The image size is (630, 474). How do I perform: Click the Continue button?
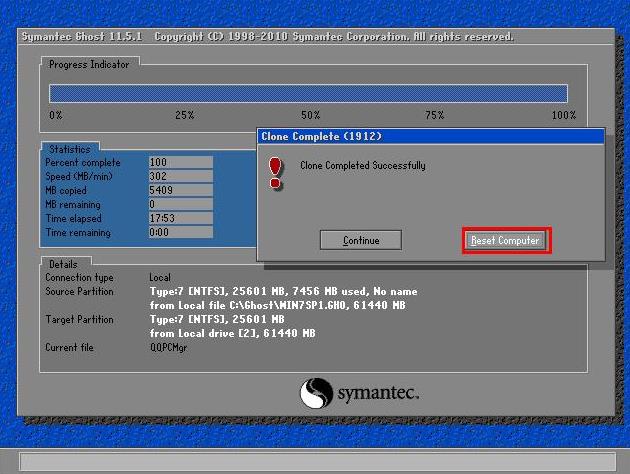[361, 240]
